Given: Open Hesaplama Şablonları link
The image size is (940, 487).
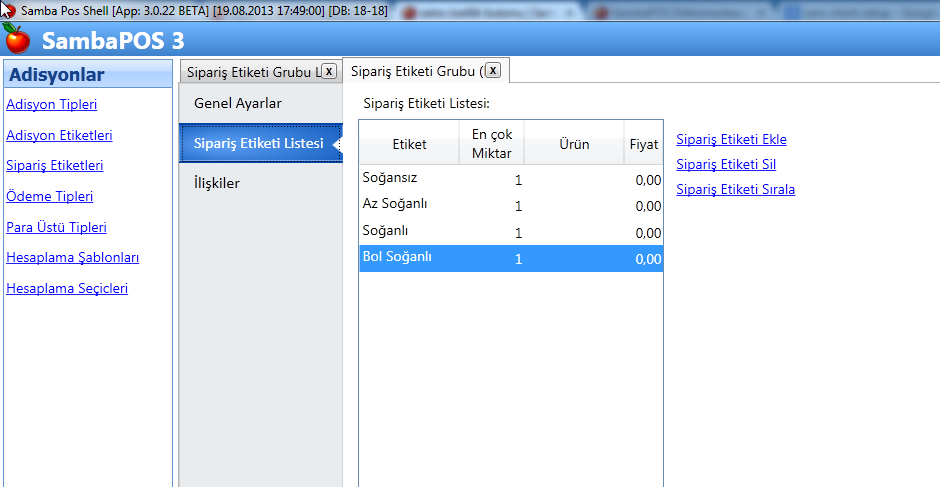Looking at the screenshot, I should 72,258.
